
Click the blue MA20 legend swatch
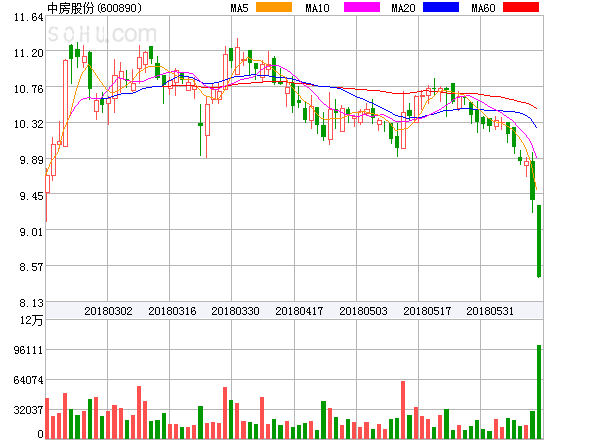click(x=441, y=7)
